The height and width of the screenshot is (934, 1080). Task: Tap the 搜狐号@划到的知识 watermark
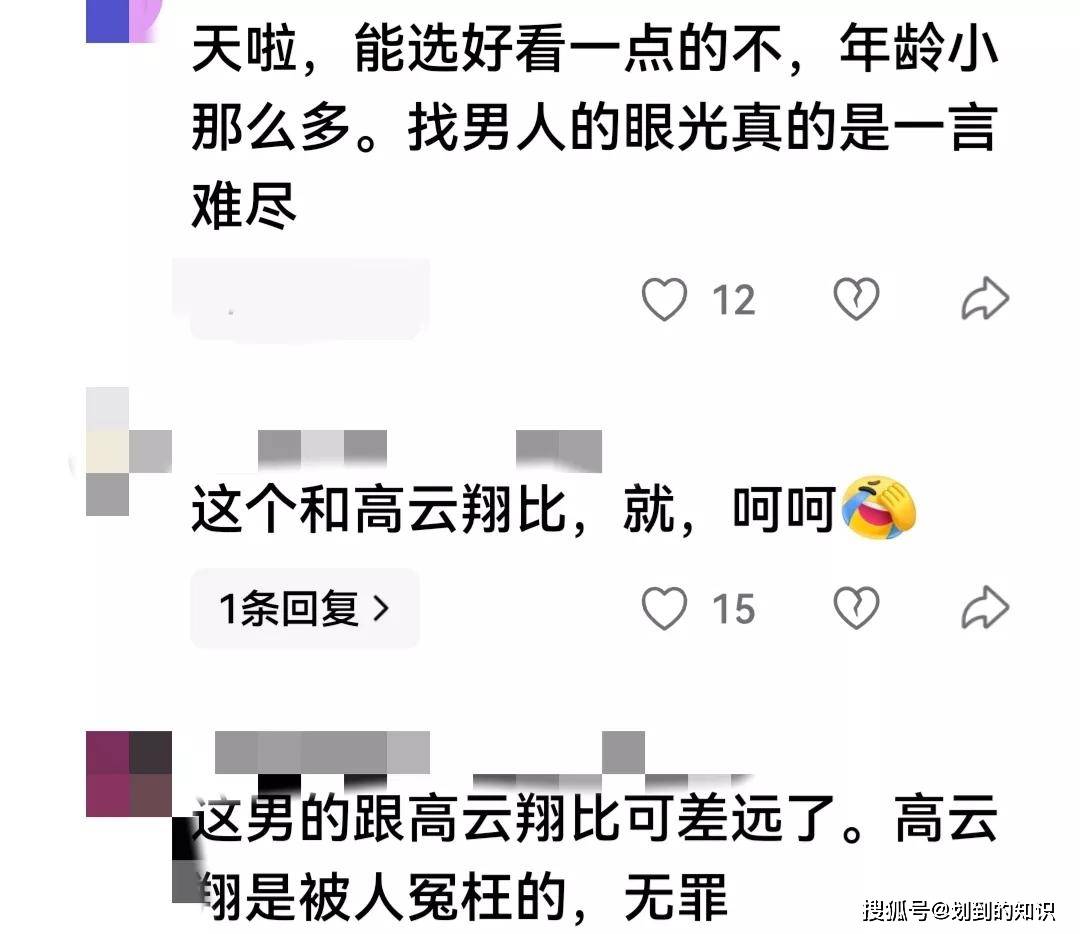(x=959, y=910)
